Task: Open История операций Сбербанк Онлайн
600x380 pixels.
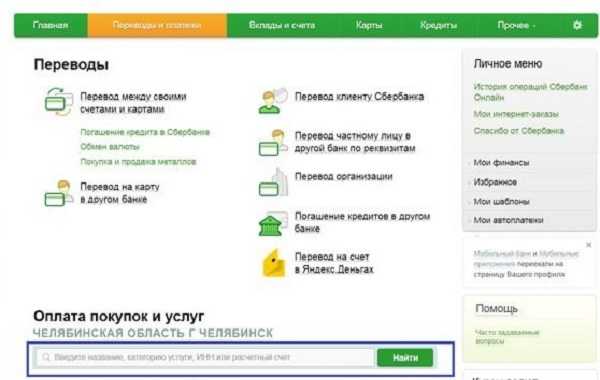Action: (x=530, y=92)
